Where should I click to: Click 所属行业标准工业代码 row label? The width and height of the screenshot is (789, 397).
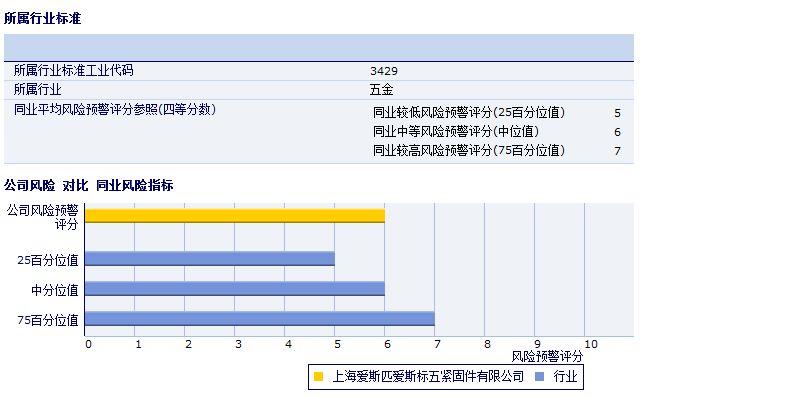point(73,70)
